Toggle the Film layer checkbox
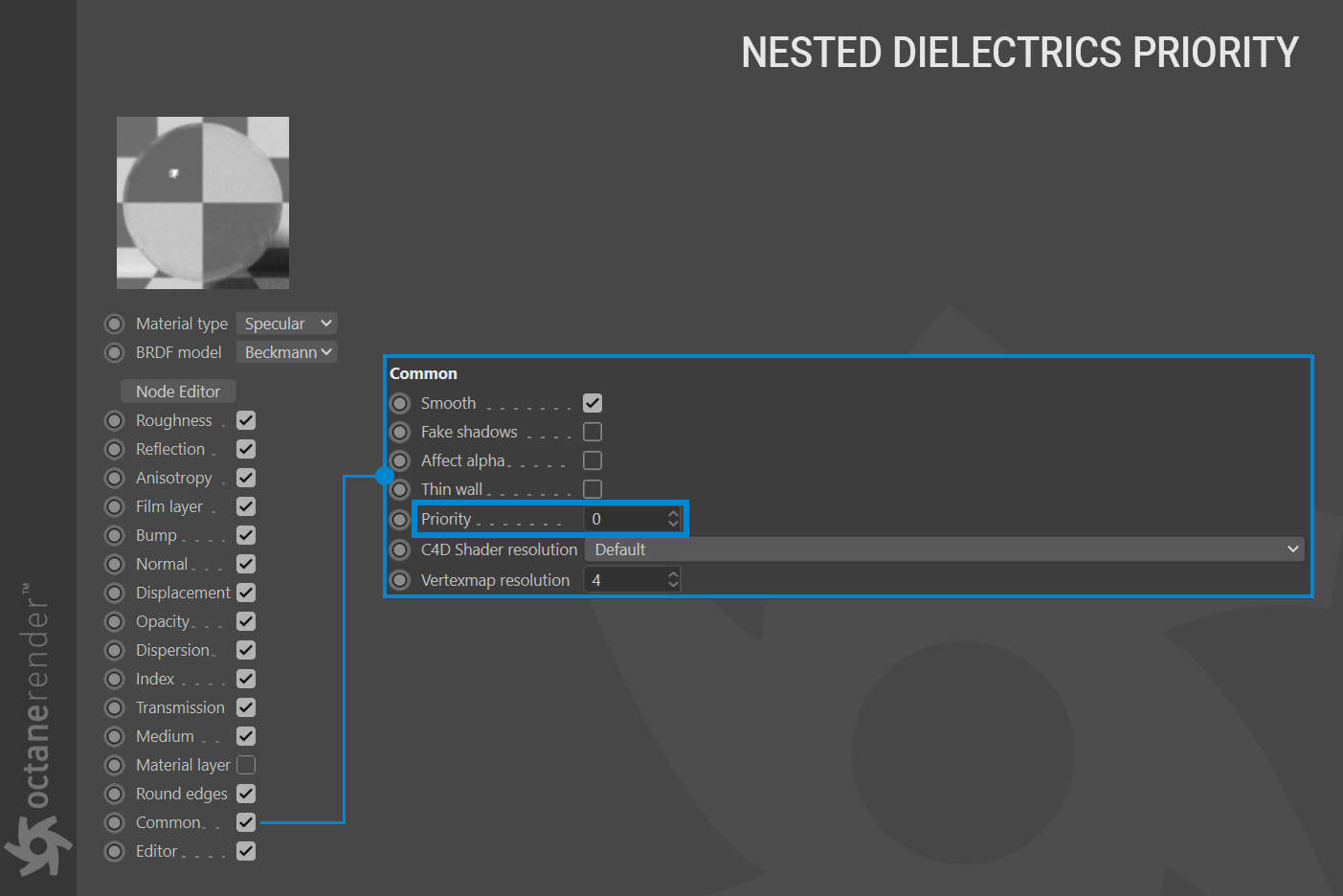1343x896 pixels. (246, 506)
